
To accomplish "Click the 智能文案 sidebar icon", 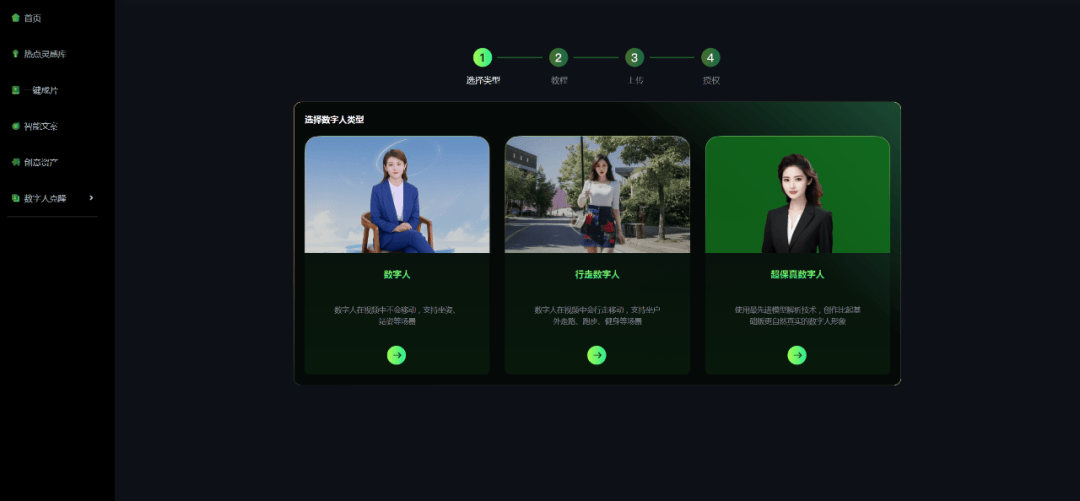I will (x=15, y=126).
